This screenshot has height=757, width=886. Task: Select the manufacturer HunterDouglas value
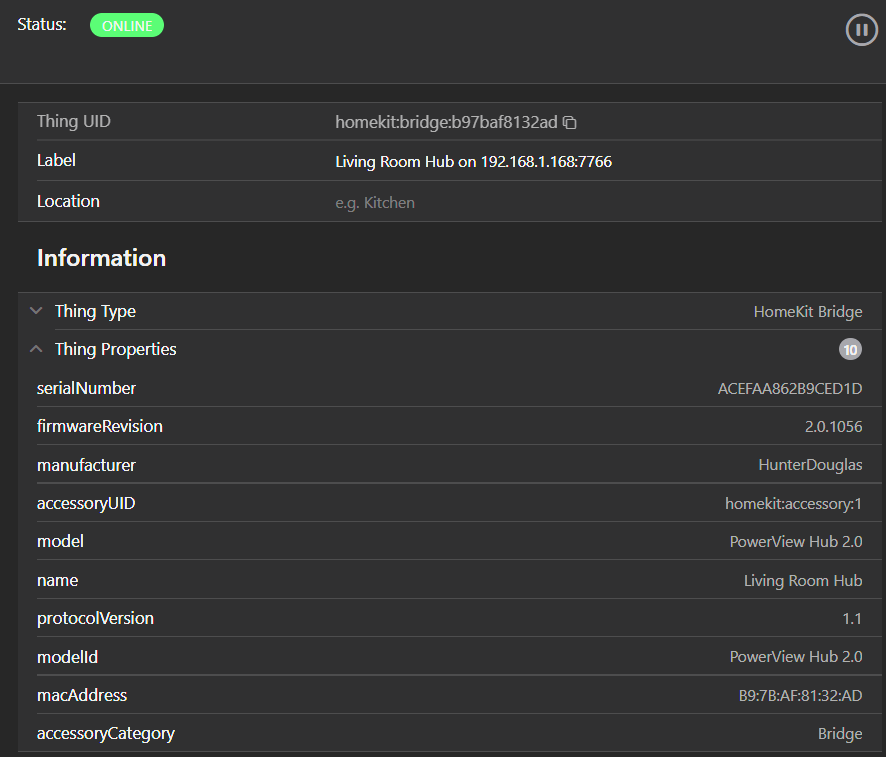(x=810, y=465)
